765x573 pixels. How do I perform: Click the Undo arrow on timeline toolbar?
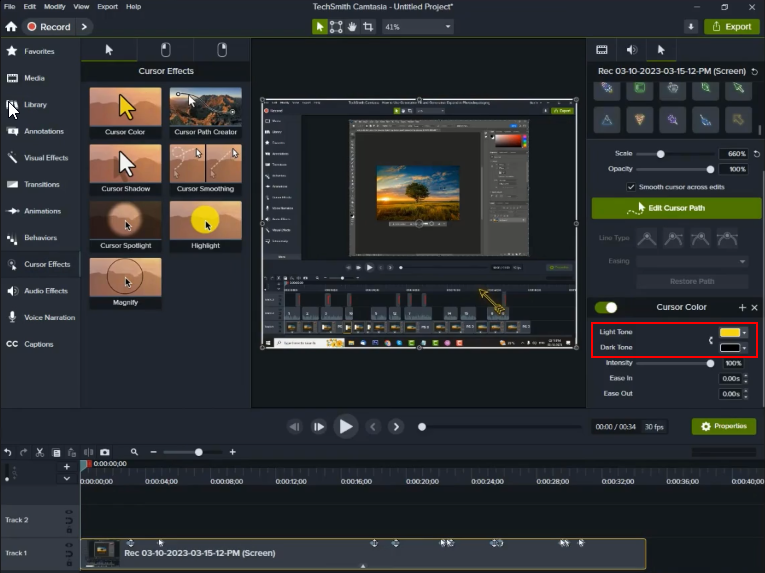click(x=8, y=453)
